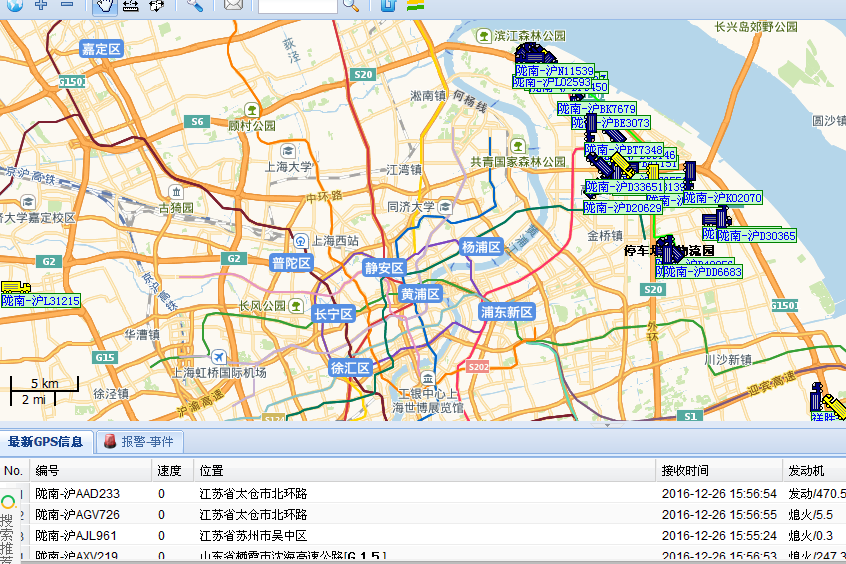
Task: Click inside the toolbar search text box
Action: click(x=297, y=6)
